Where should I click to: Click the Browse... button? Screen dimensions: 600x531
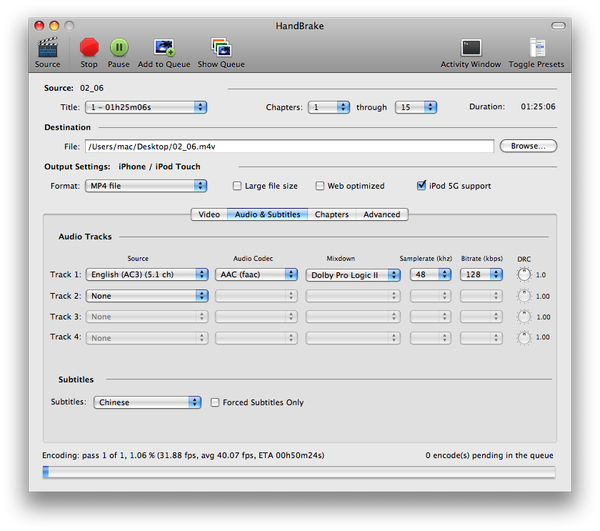[x=528, y=146]
